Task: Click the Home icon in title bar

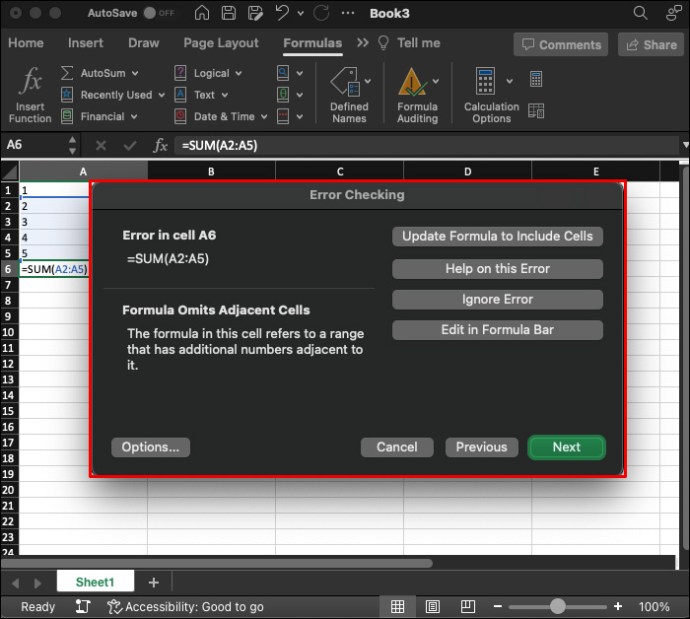Action: click(202, 14)
